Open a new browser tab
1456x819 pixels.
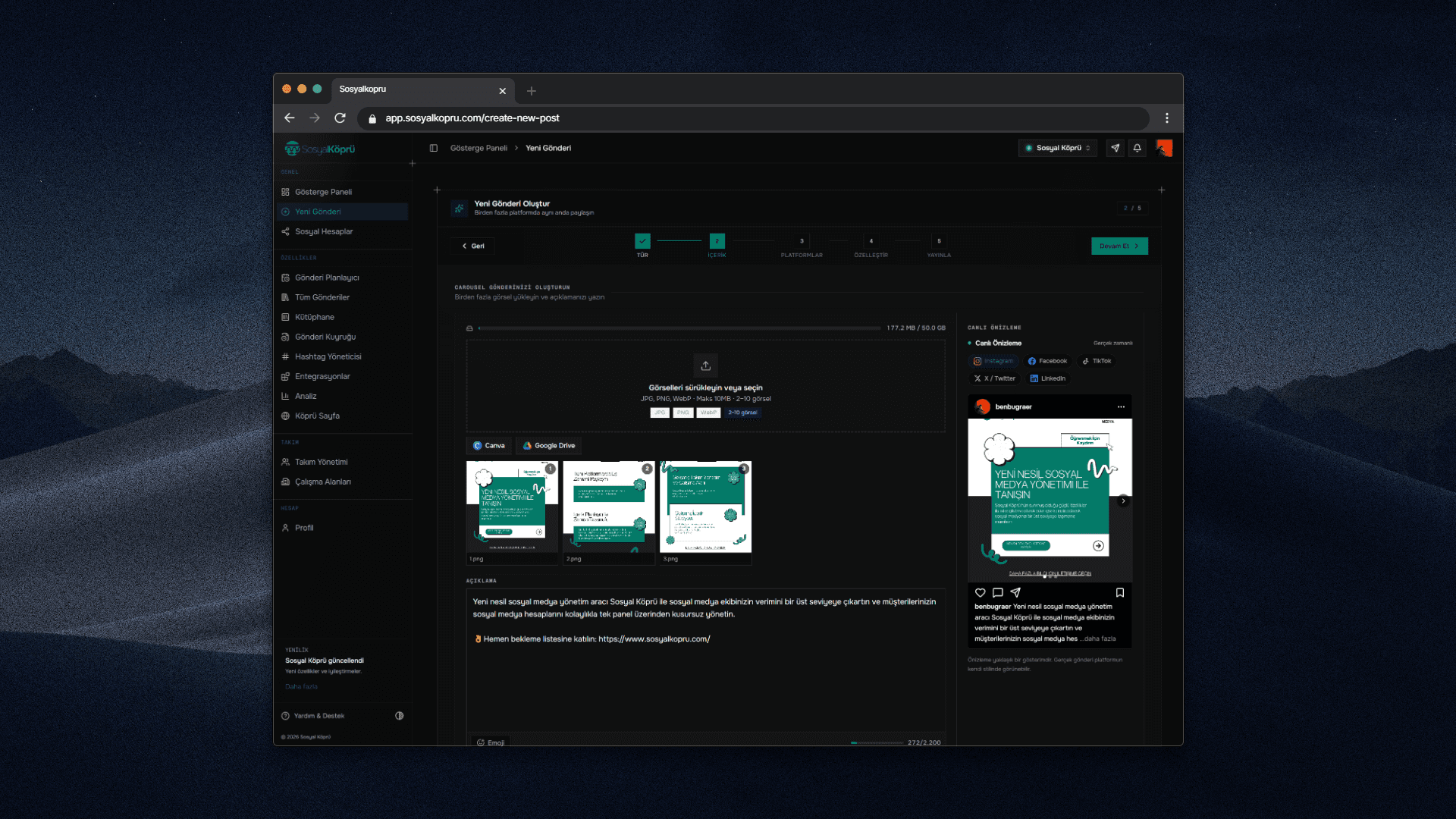coord(532,91)
